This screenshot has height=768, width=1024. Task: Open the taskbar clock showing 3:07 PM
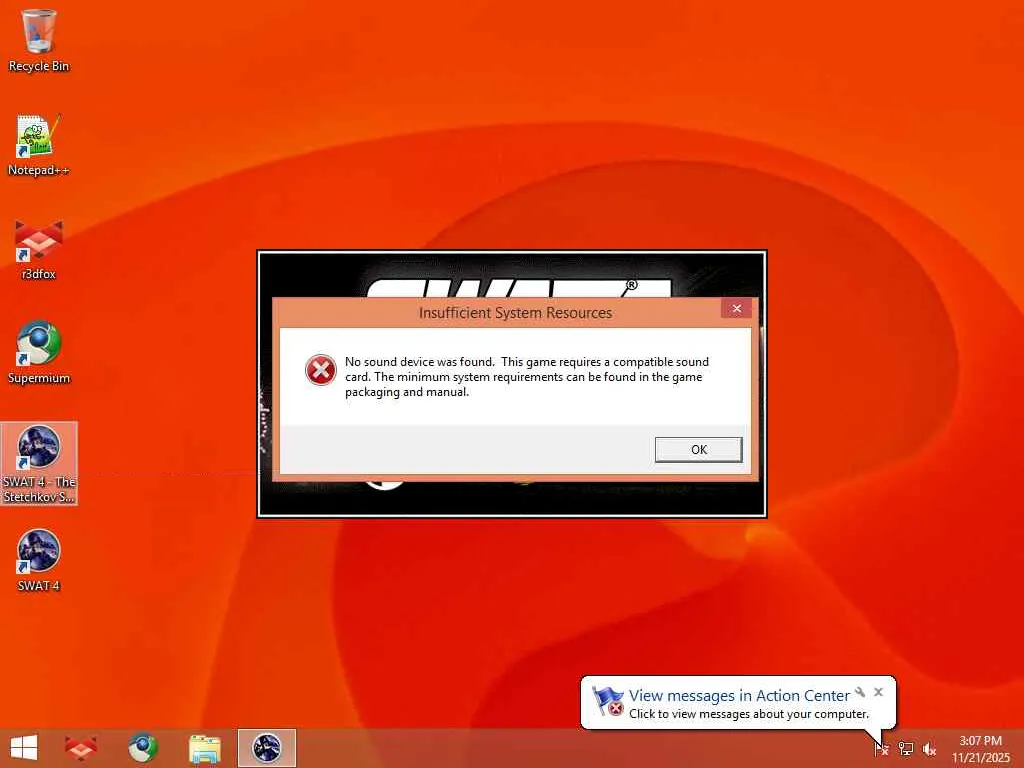(x=980, y=748)
